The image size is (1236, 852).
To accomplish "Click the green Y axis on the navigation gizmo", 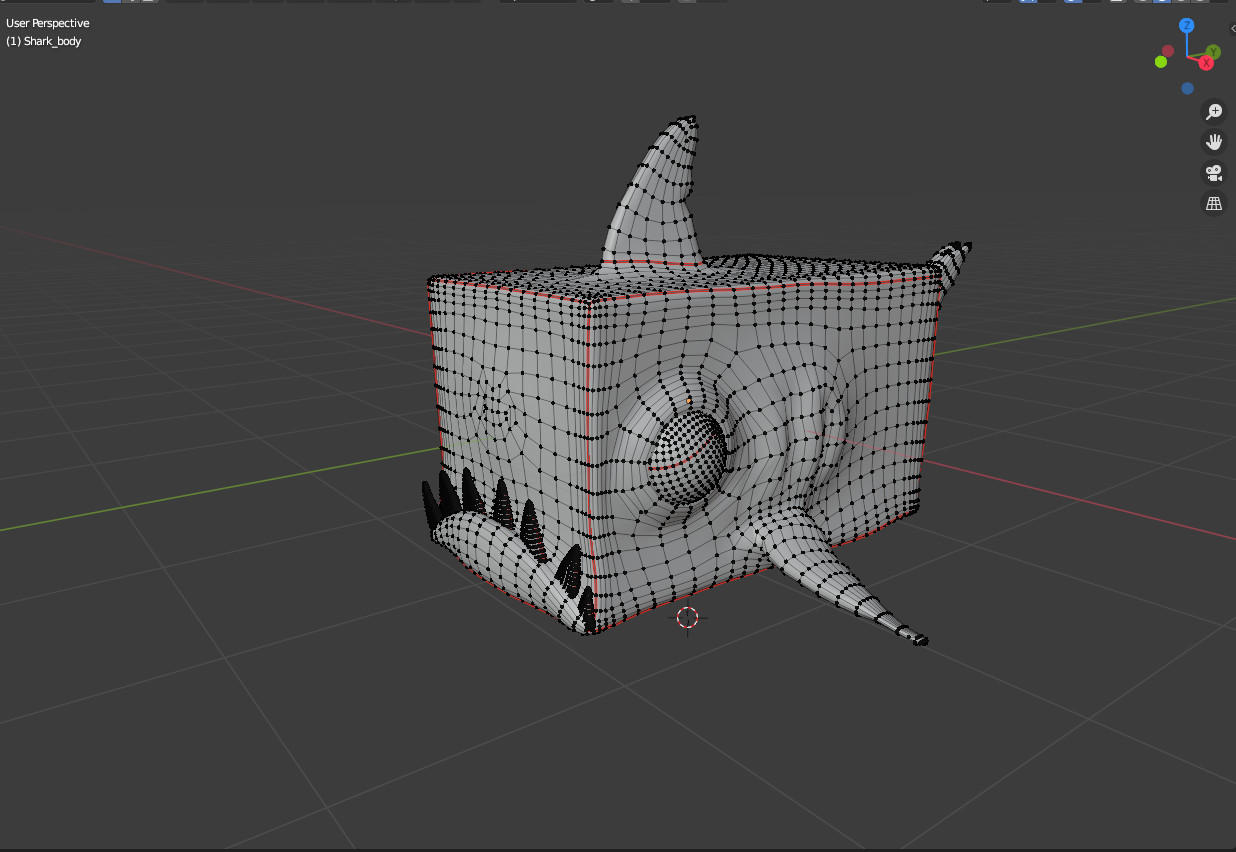I will (1213, 51).
